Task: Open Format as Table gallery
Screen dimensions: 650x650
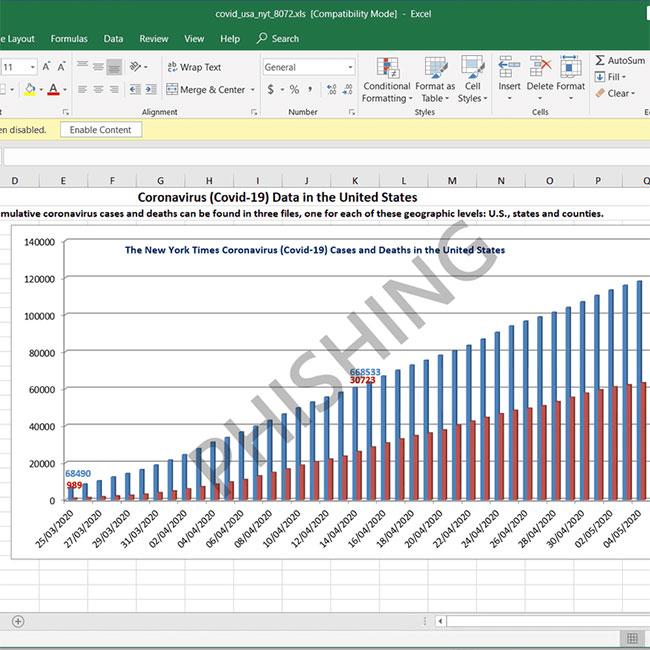Action: click(x=435, y=80)
